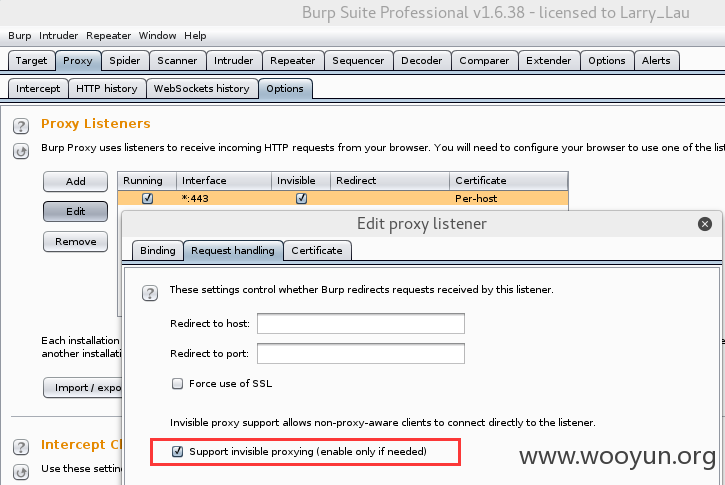This screenshot has width=725, height=485.
Task: Switch to the Spider tab
Action: [x=125, y=61]
